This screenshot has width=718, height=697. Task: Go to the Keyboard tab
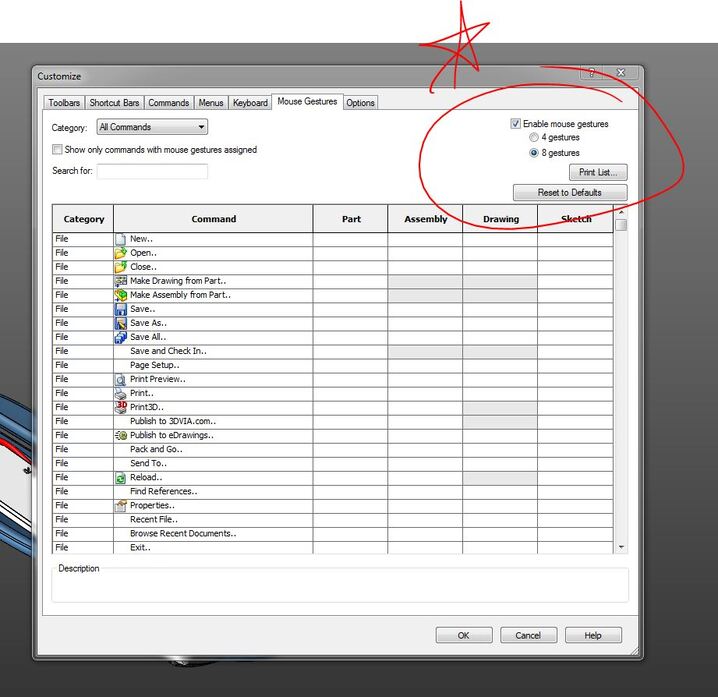coord(250,103)
